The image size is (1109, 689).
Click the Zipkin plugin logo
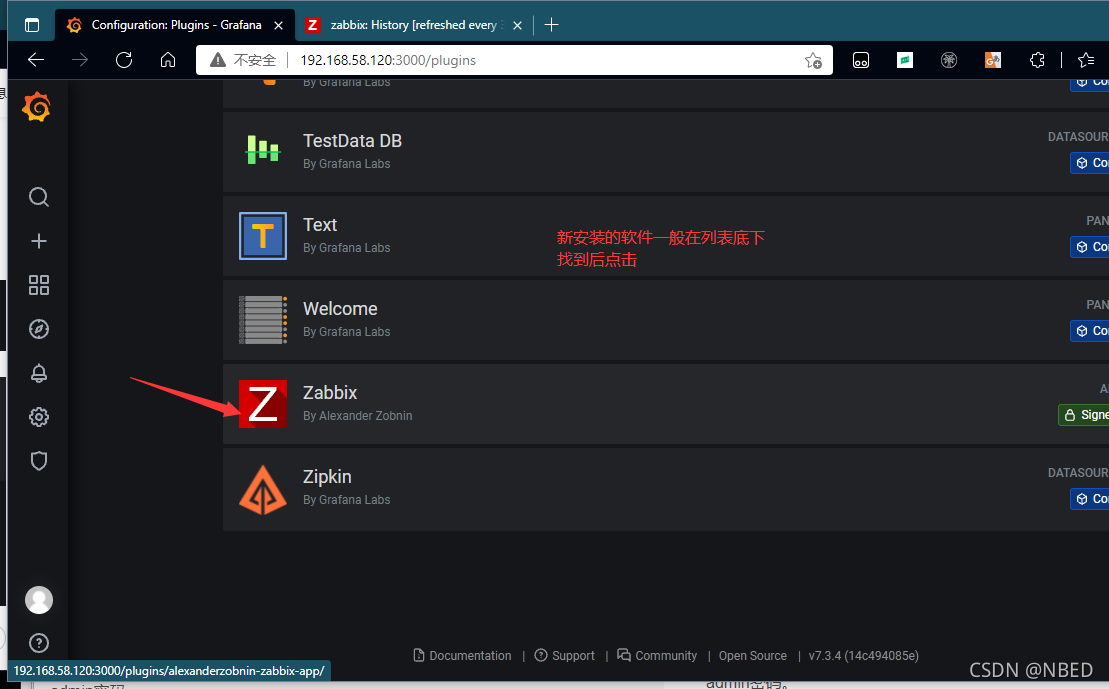[x=263, y=490]
